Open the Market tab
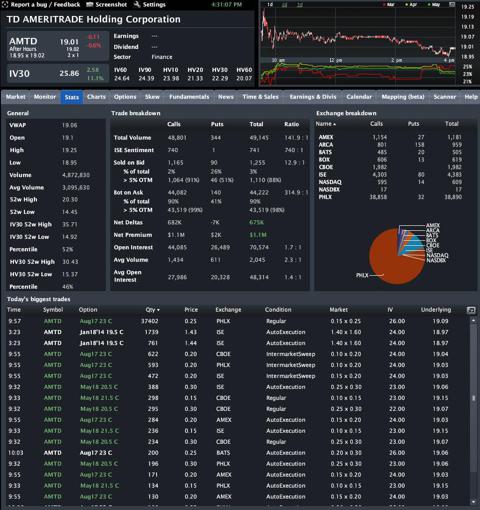The height and width of the screenshot is (510, 480). [x=16, y=97]
